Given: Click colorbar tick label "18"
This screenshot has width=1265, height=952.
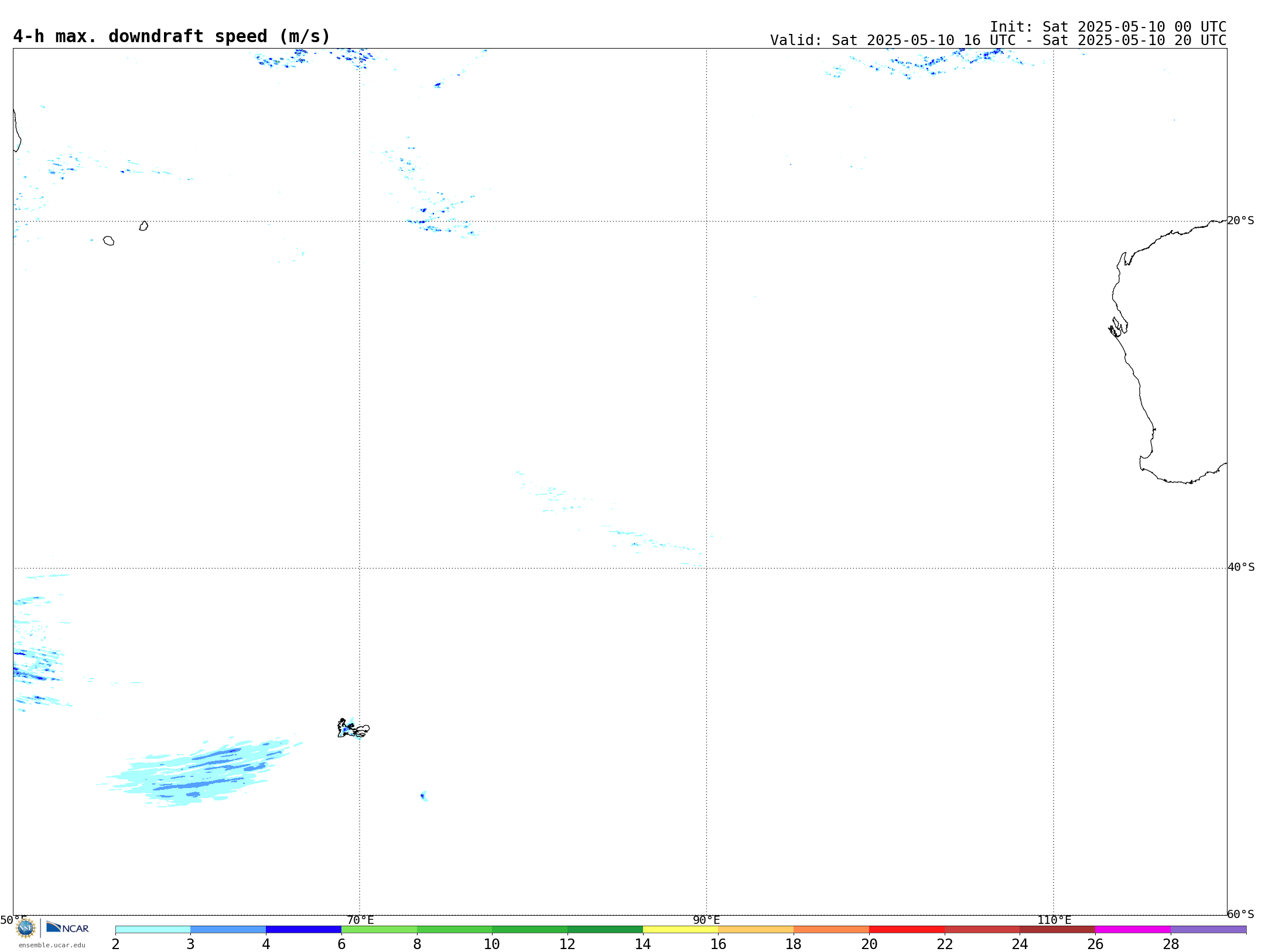Looking at the screenshot, I should [x=794, y=944].
